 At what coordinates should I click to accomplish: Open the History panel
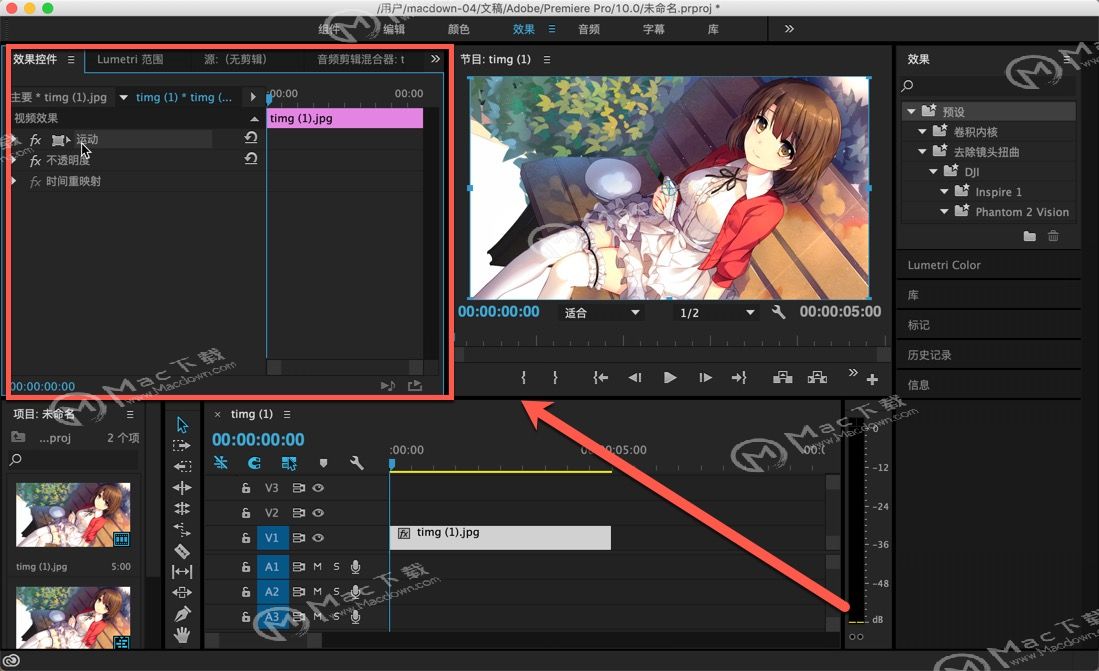click(929, 355)
